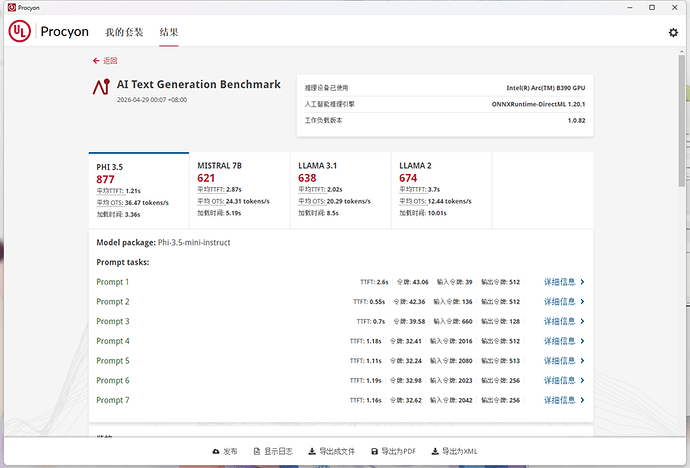Click the back arrow icon
The height and width of the screenshot is (468, 690).
pyautogui.click(x=96, y=61)
